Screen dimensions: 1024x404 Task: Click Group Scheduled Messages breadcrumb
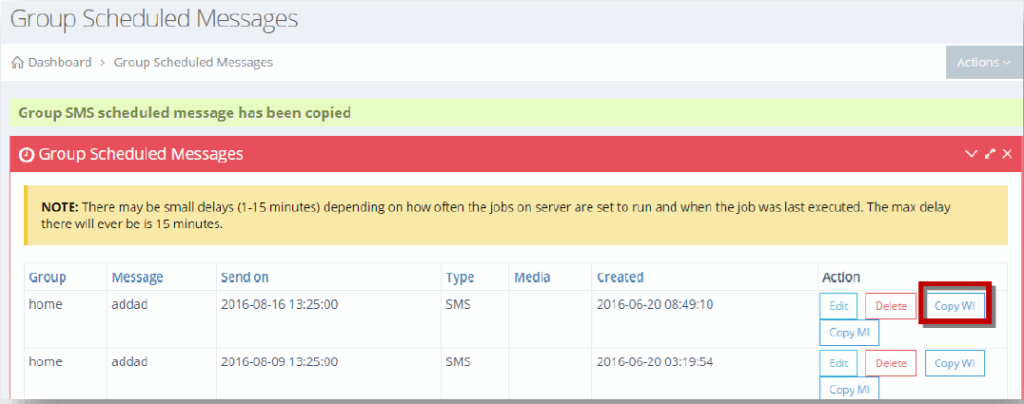click(193, 63)
